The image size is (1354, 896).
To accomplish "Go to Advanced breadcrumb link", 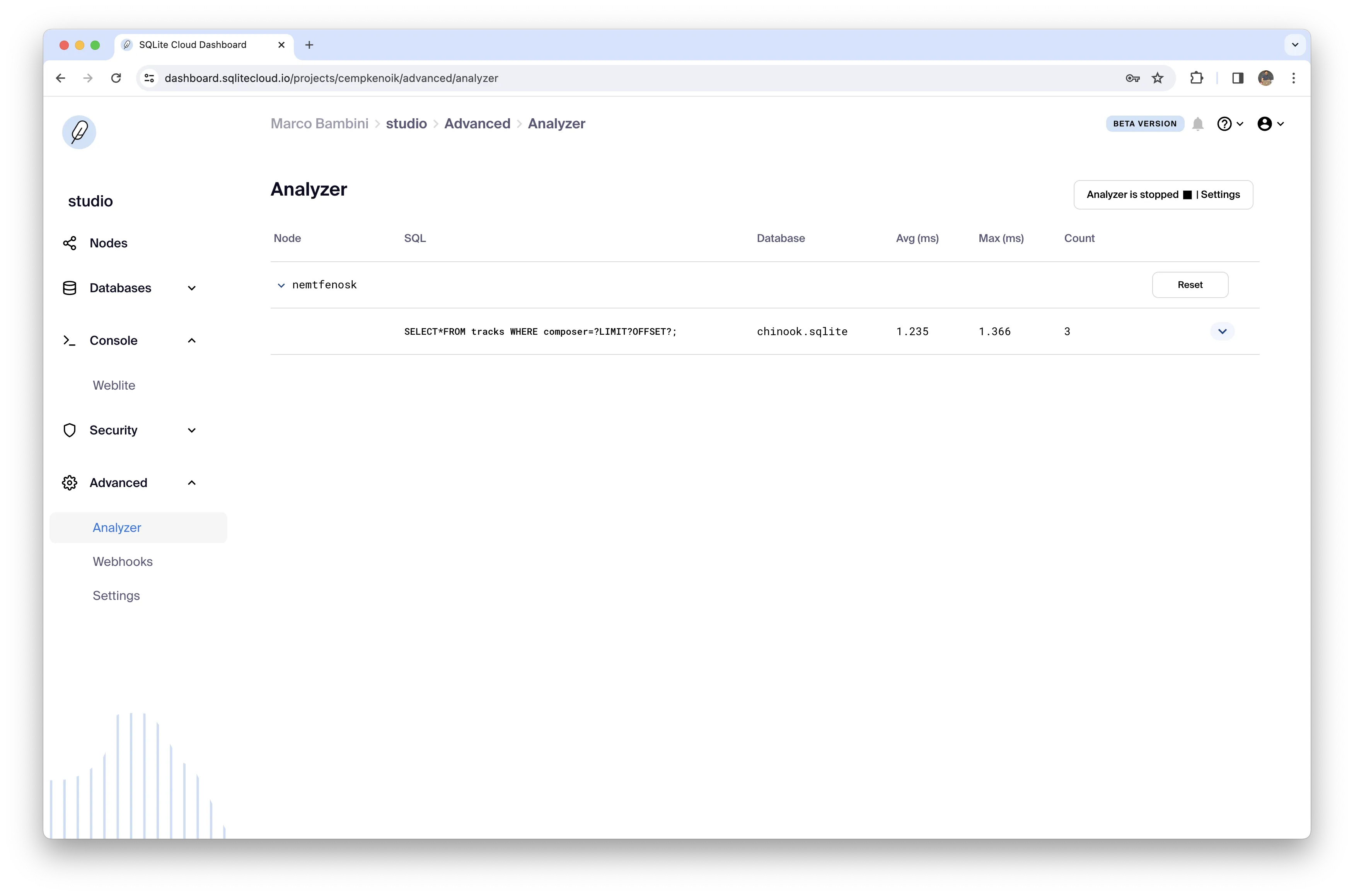I will tap(477, 123).
